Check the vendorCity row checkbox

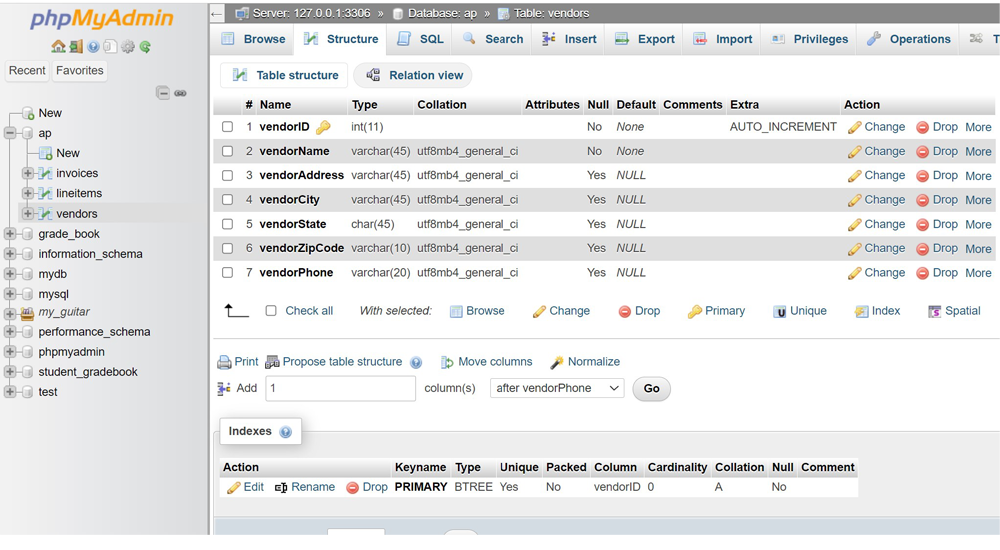(x=227, y=200)
